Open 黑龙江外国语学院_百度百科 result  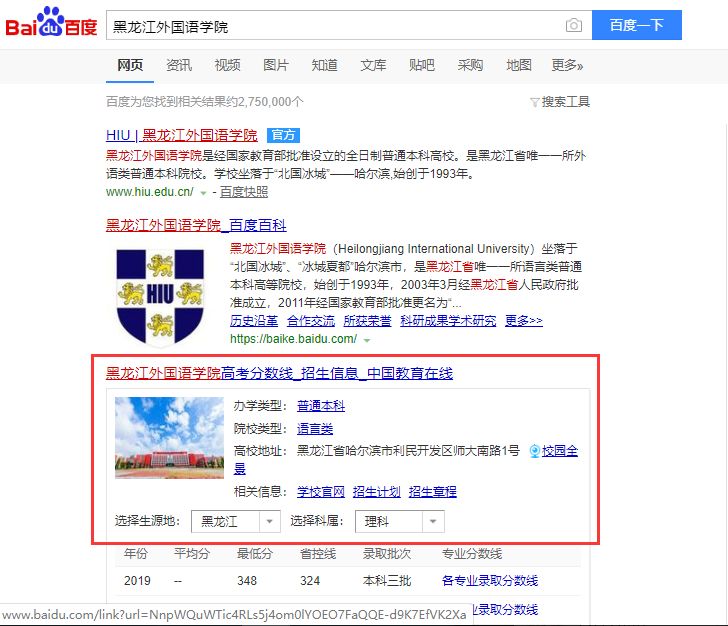(196, 225)
